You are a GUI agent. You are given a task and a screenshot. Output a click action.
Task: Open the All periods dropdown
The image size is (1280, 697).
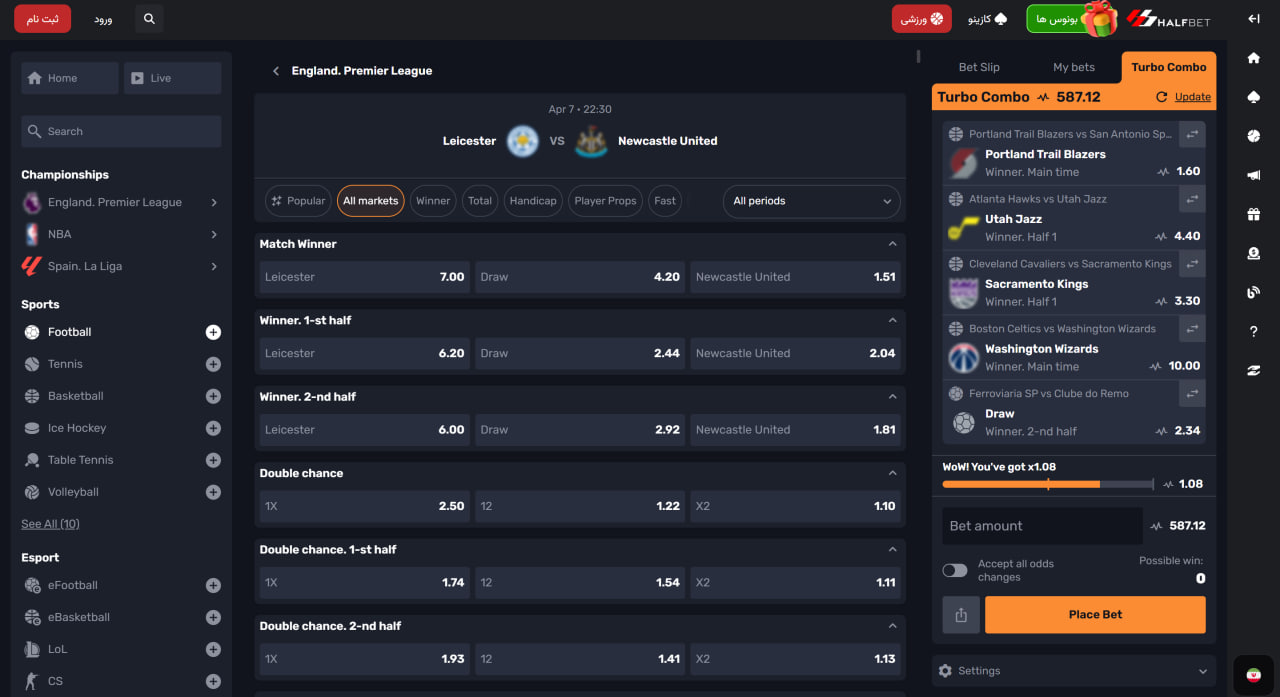click(811, 201)
